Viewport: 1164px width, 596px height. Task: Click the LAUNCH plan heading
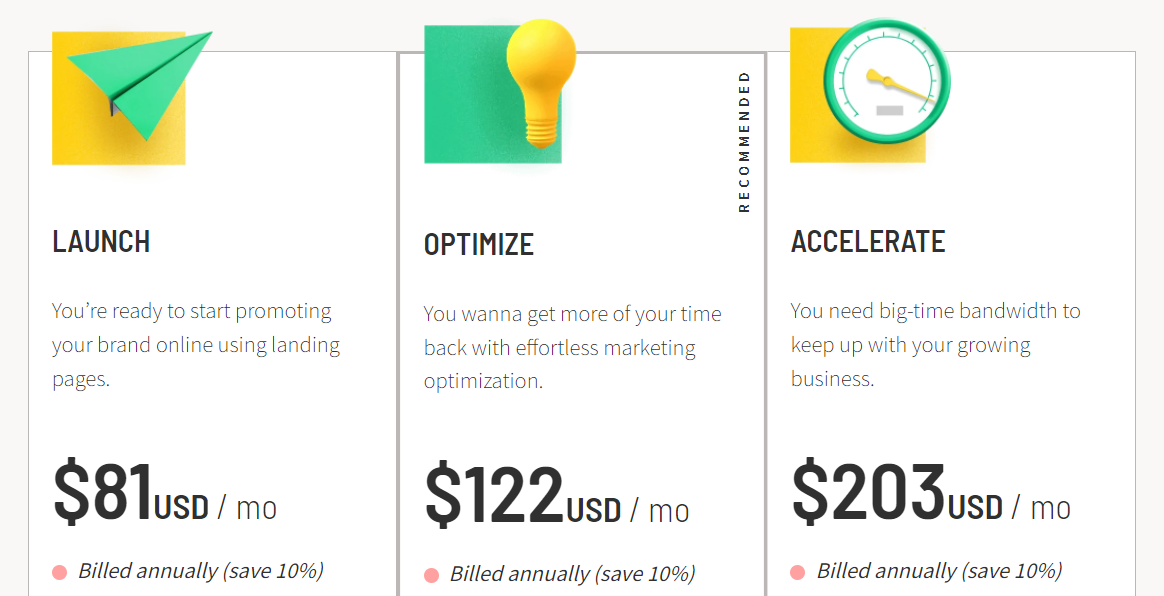101,242
